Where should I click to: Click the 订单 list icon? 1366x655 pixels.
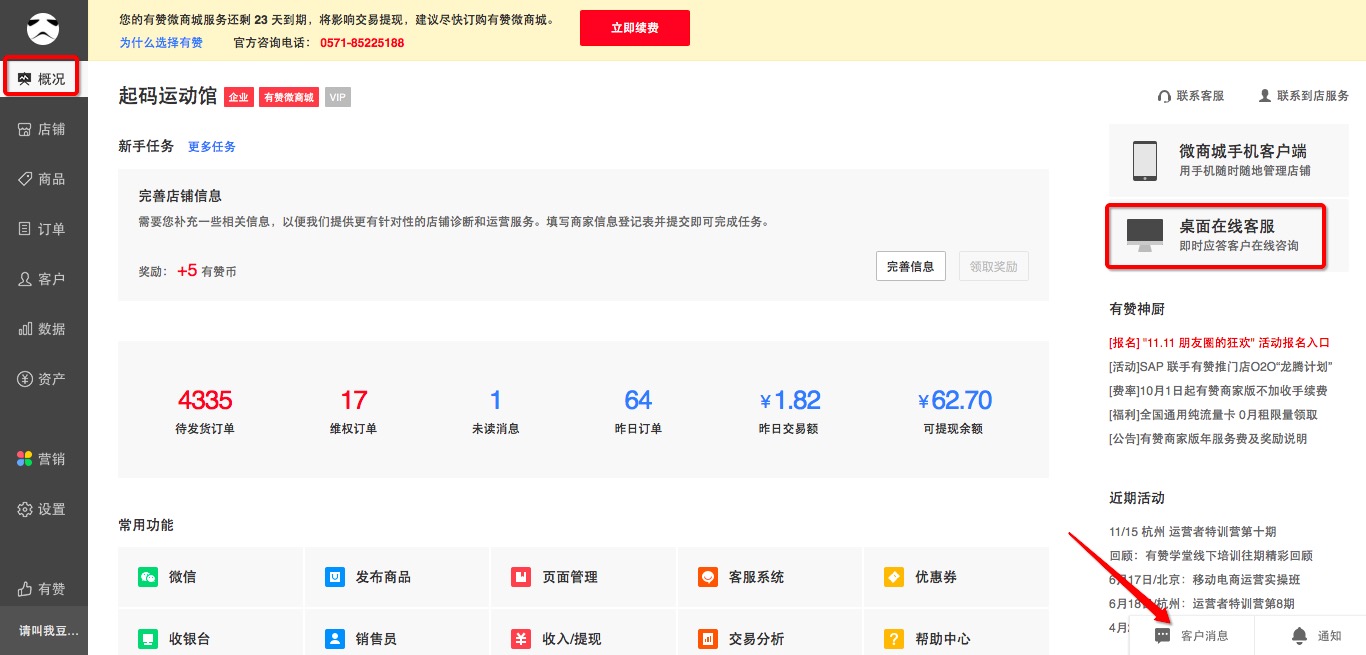(x=25, y=229)
